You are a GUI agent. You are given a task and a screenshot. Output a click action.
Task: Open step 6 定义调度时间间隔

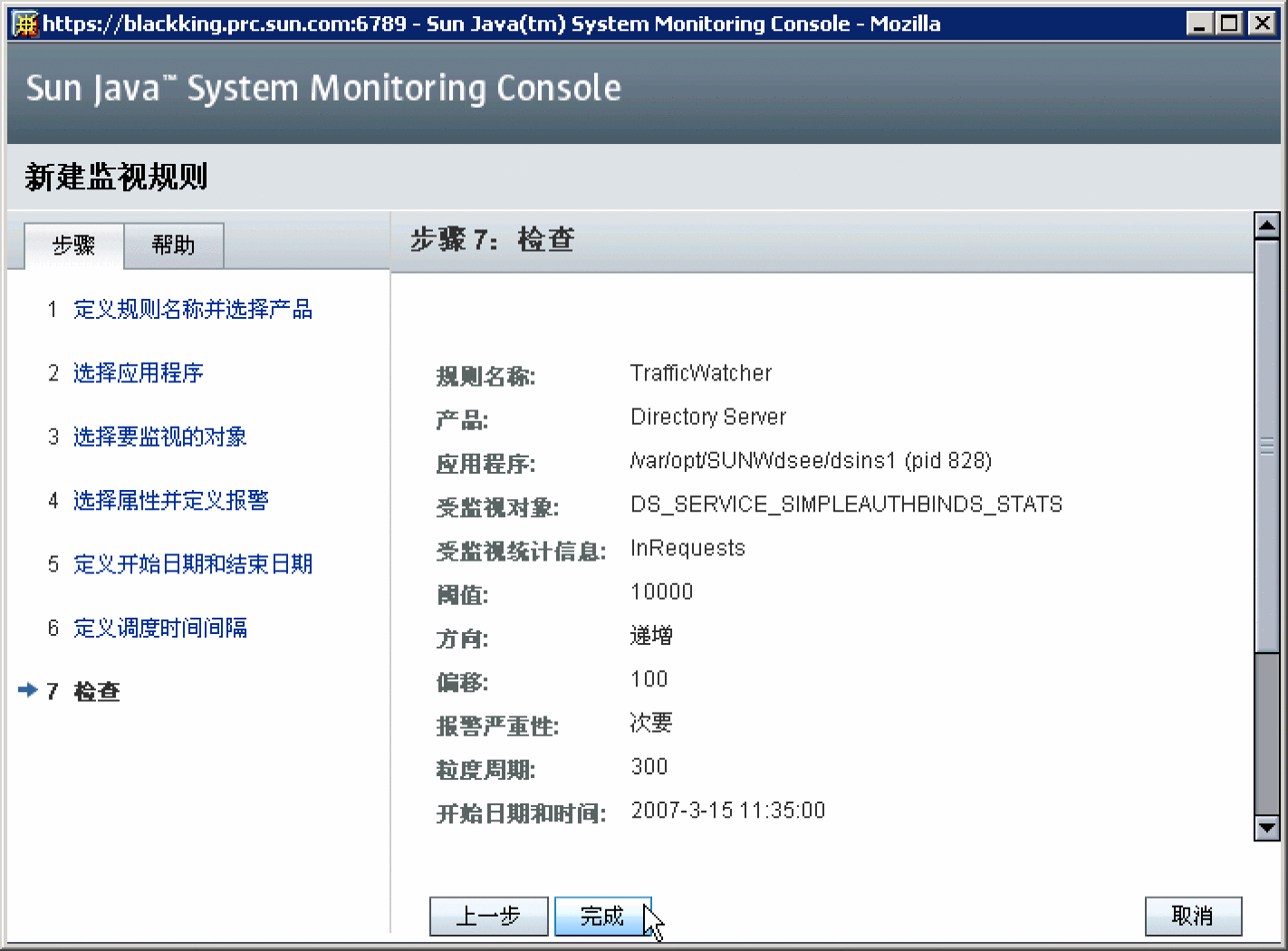coord(160,628)
